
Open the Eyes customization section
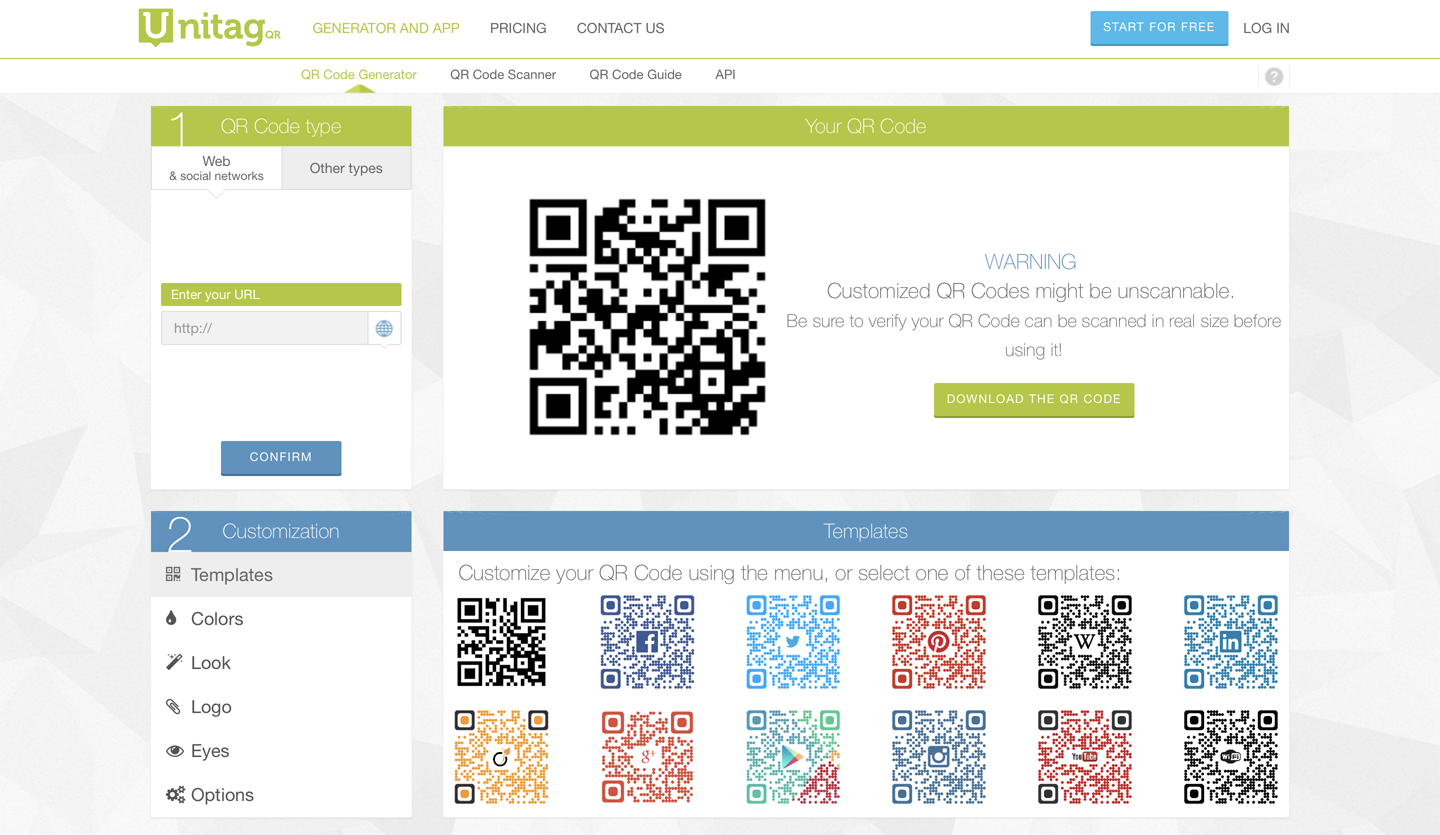(x=281, y=750)
